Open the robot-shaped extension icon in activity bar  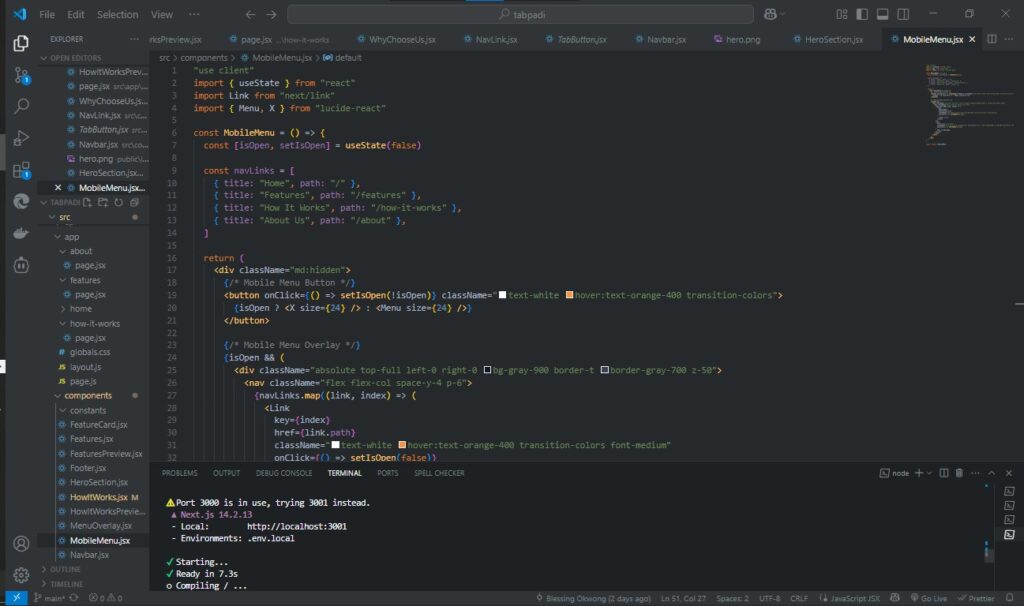[x=21, y=264]
